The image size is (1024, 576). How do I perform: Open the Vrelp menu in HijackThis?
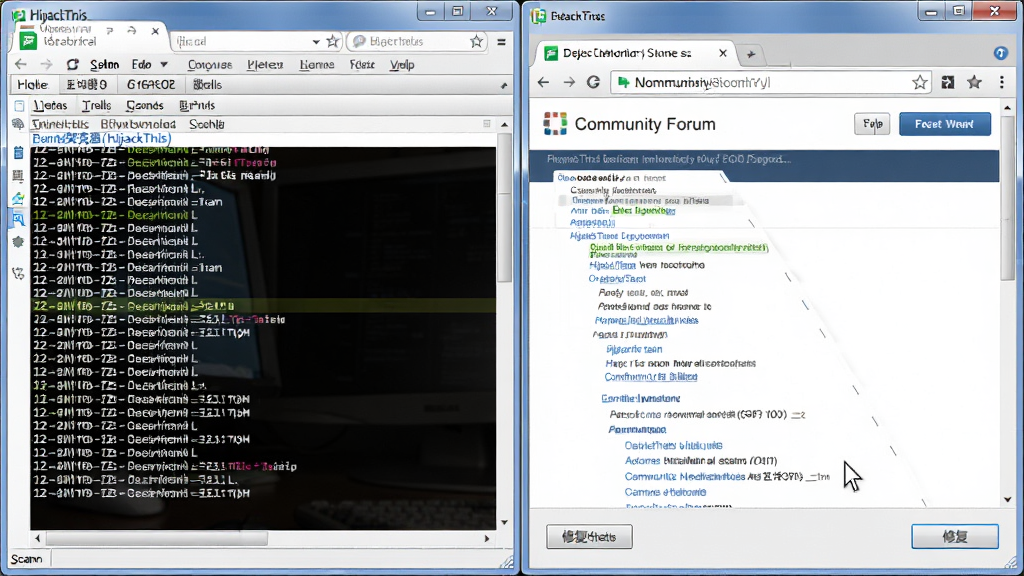(402, 65)
